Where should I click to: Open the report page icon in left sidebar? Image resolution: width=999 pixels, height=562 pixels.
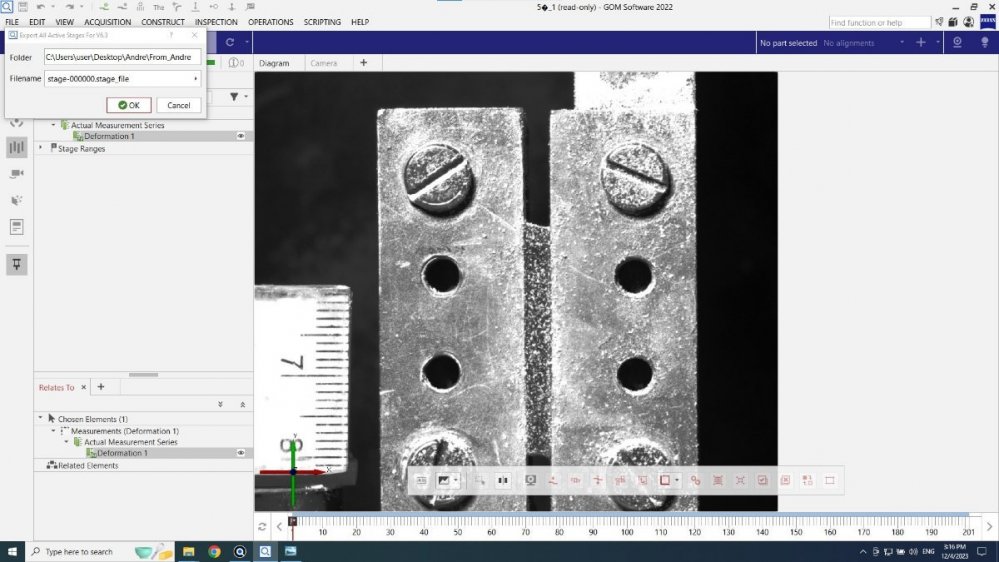(x=17, y=227)
